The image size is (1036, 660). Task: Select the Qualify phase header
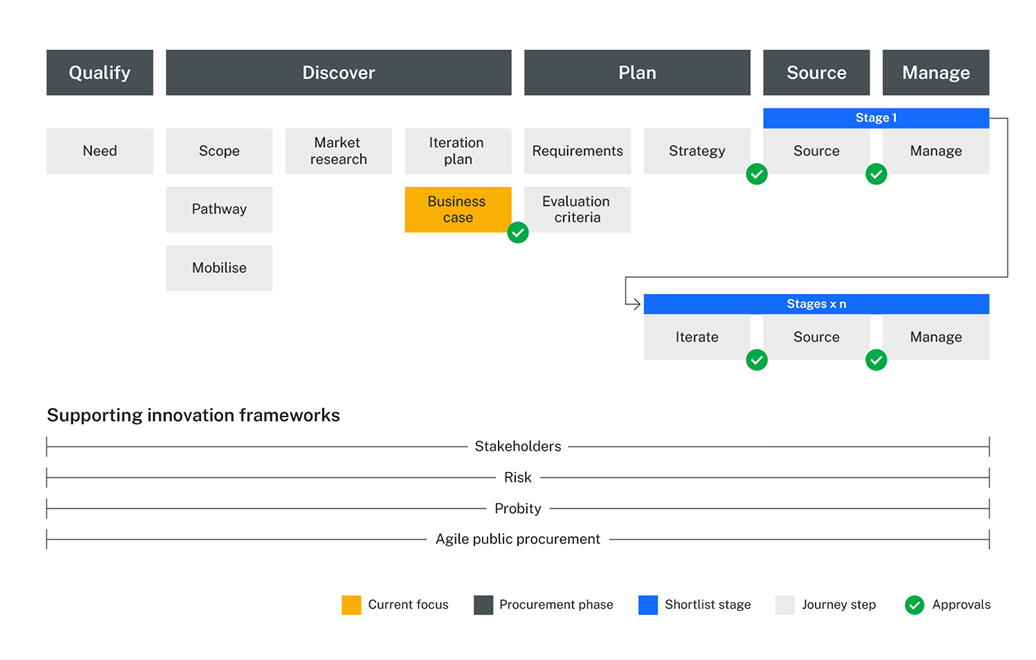coord(99,72)
